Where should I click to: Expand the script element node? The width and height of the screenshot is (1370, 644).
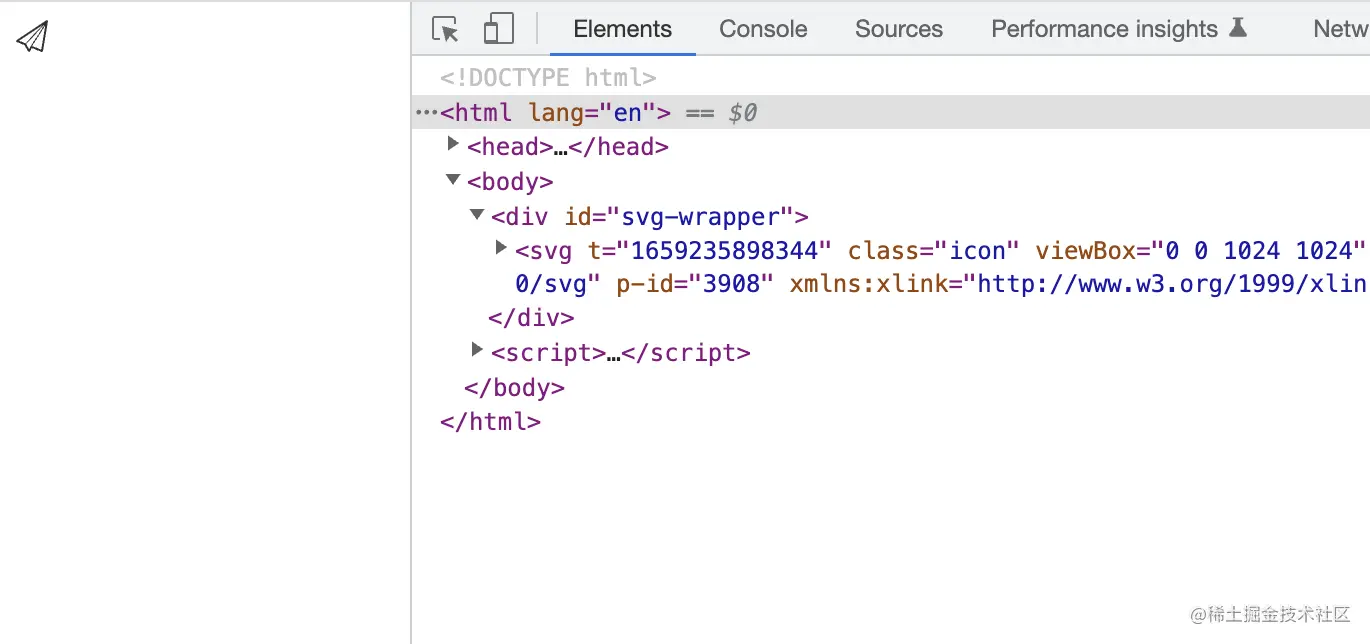477,350
